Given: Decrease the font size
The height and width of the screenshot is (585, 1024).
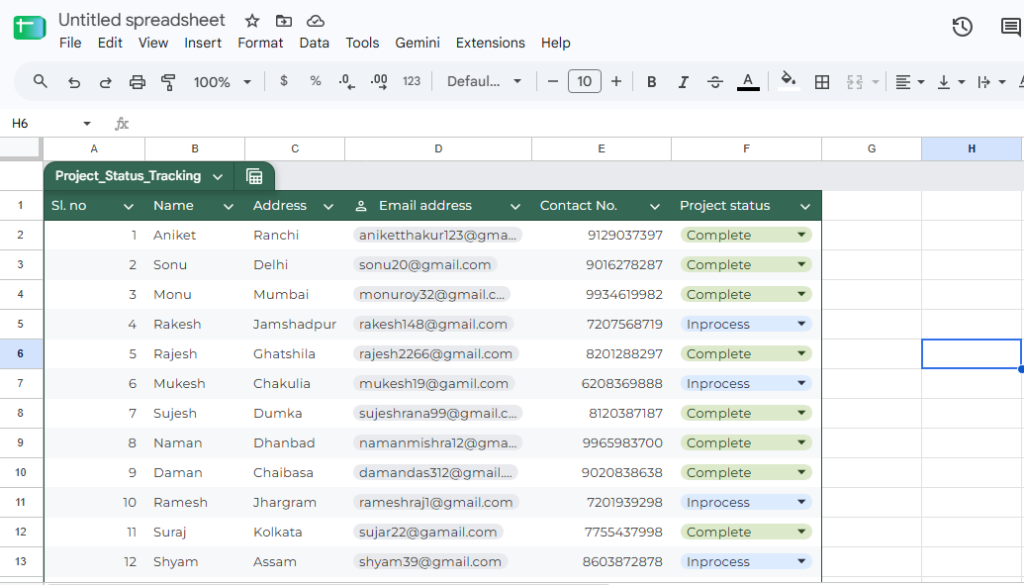Looking at the screenshot, I should pyautogui.click(x=552, y=82).
